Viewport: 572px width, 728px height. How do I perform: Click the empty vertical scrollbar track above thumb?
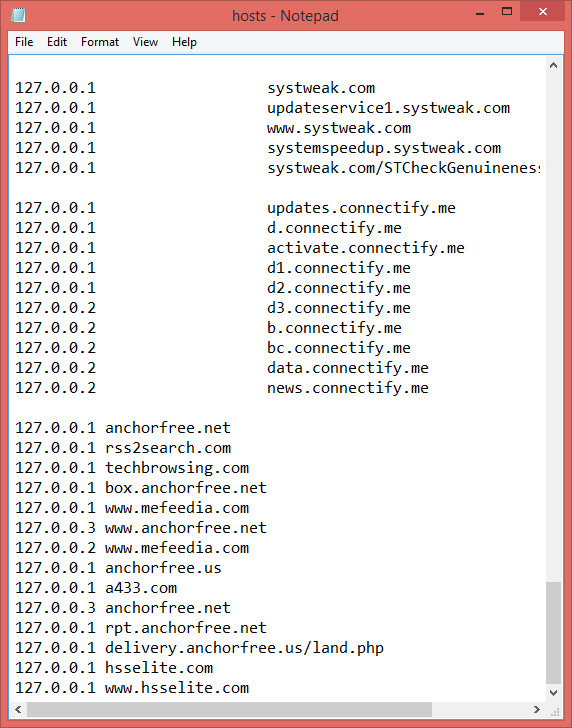tap(553, 327)
